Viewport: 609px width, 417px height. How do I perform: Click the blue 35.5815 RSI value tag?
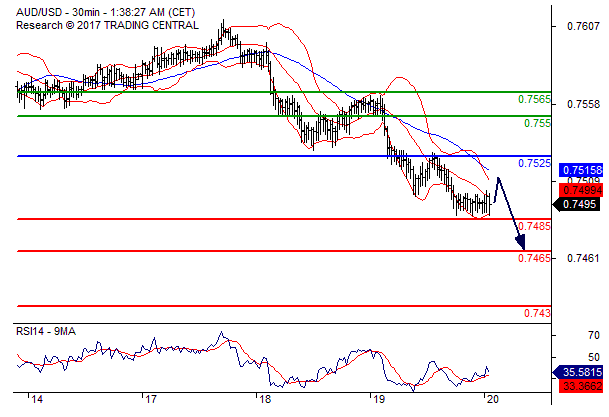click(577, 372)
